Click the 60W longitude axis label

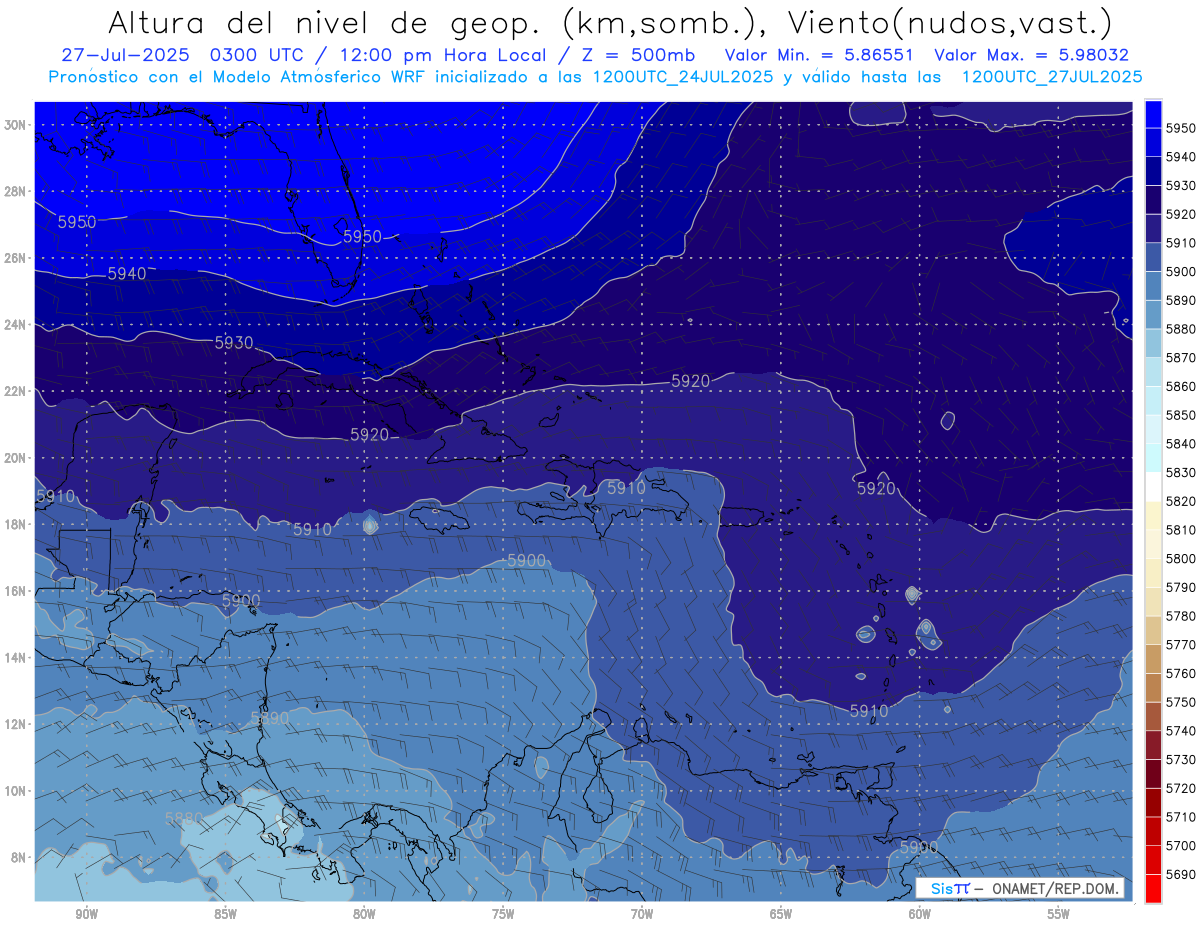coord(919,914)
